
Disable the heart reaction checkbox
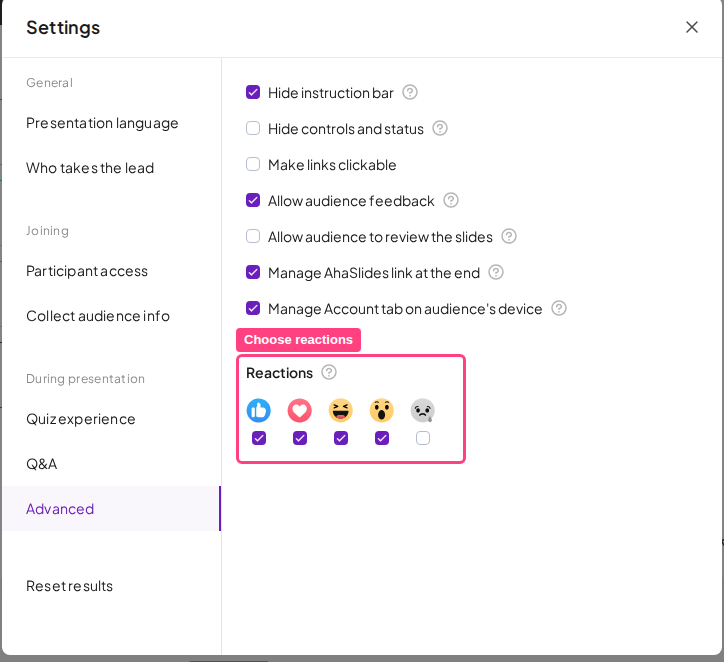(x=300, y=438)
